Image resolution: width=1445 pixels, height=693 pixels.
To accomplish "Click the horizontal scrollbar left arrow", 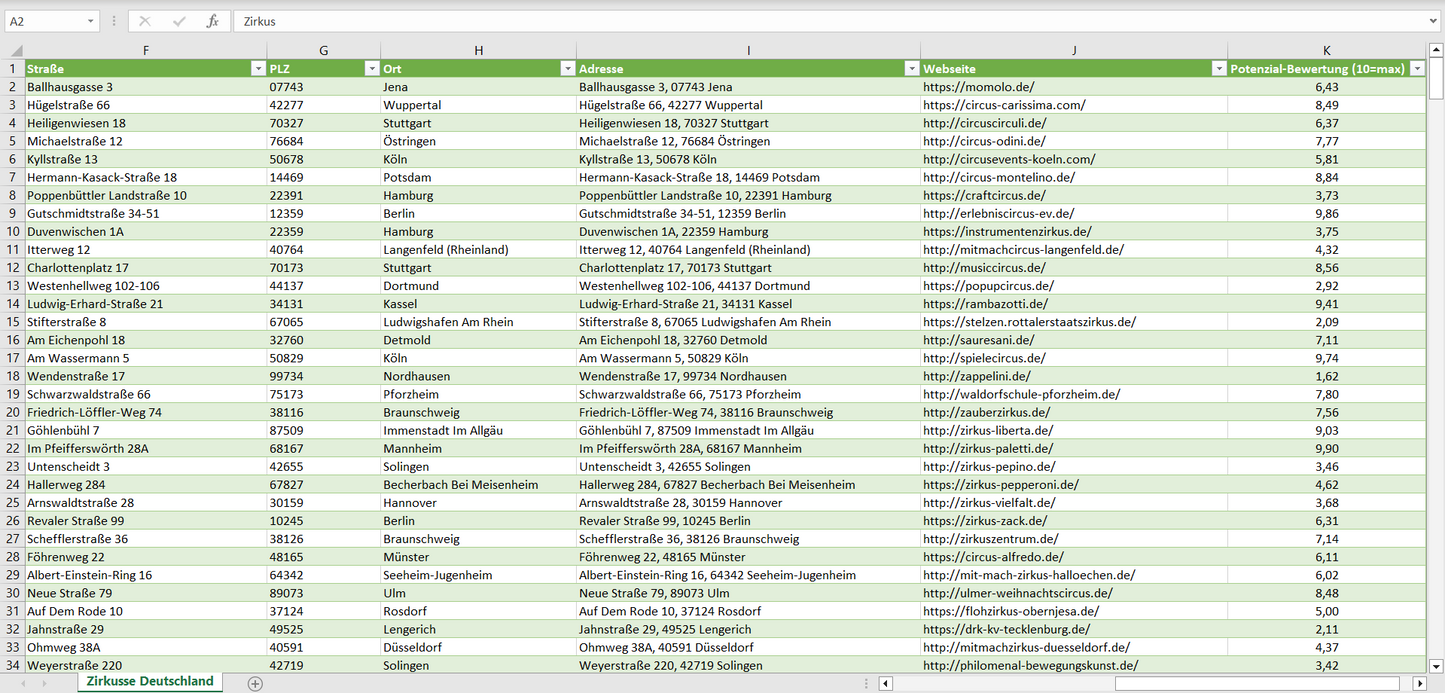I will (x=885, y=683).
